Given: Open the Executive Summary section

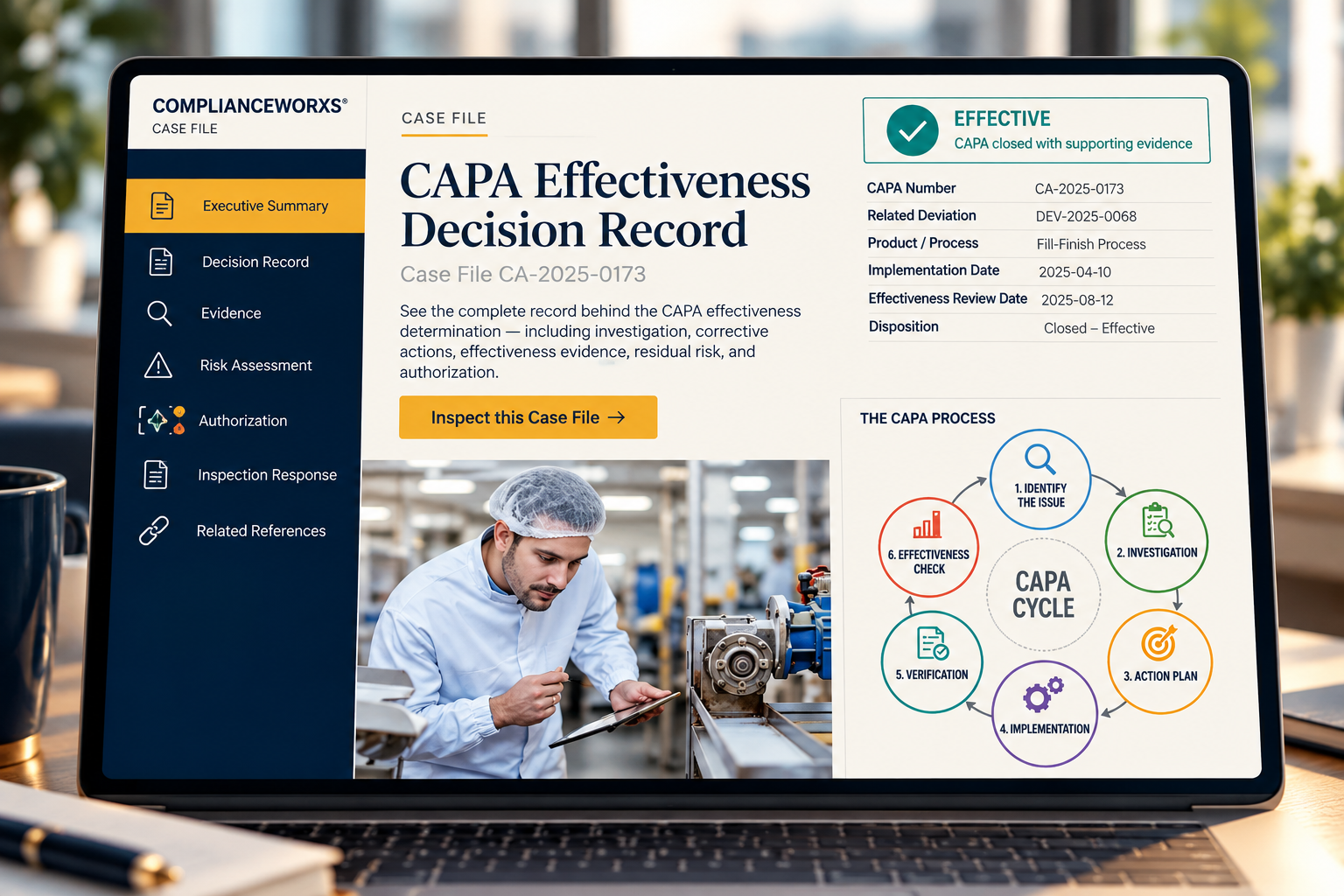Looking at the screenshot, I should [x=245, y=206].
